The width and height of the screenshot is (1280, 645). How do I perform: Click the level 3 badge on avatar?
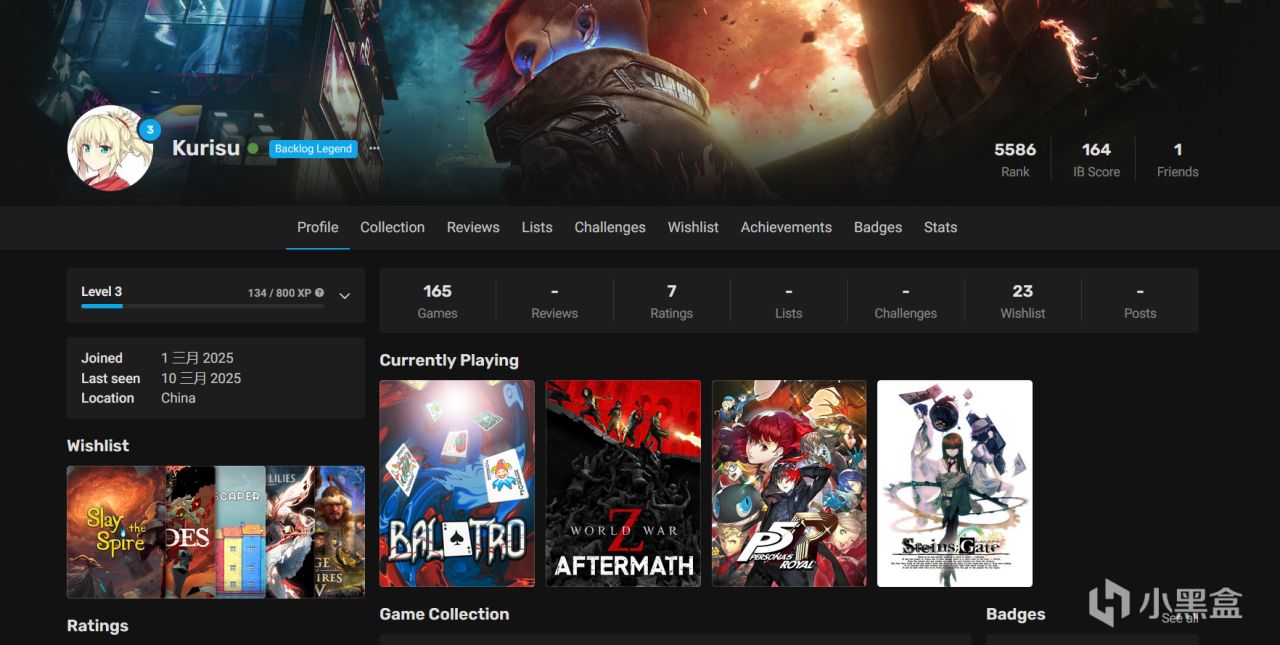[149, 130]
